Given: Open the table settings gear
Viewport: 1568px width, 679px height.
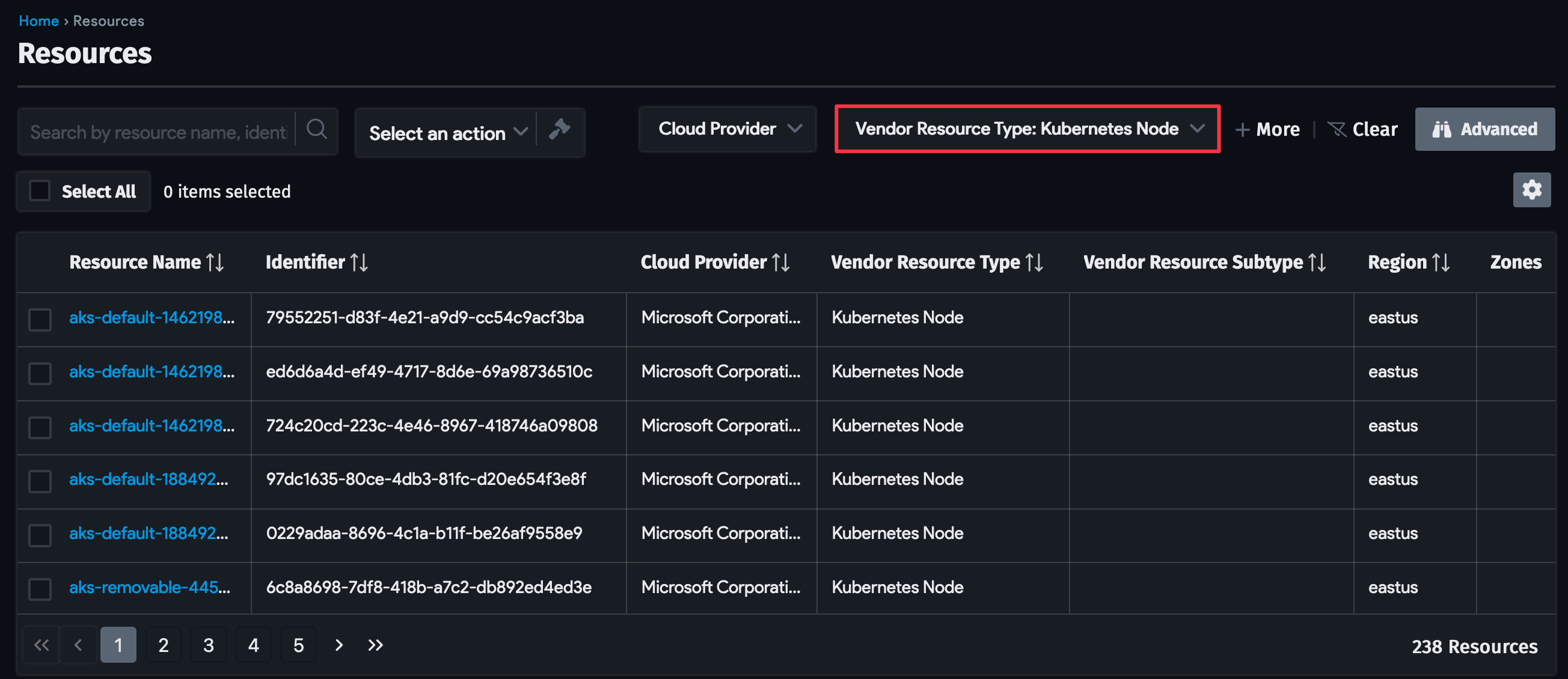Looking at the screenshot, I should 1531,190.
